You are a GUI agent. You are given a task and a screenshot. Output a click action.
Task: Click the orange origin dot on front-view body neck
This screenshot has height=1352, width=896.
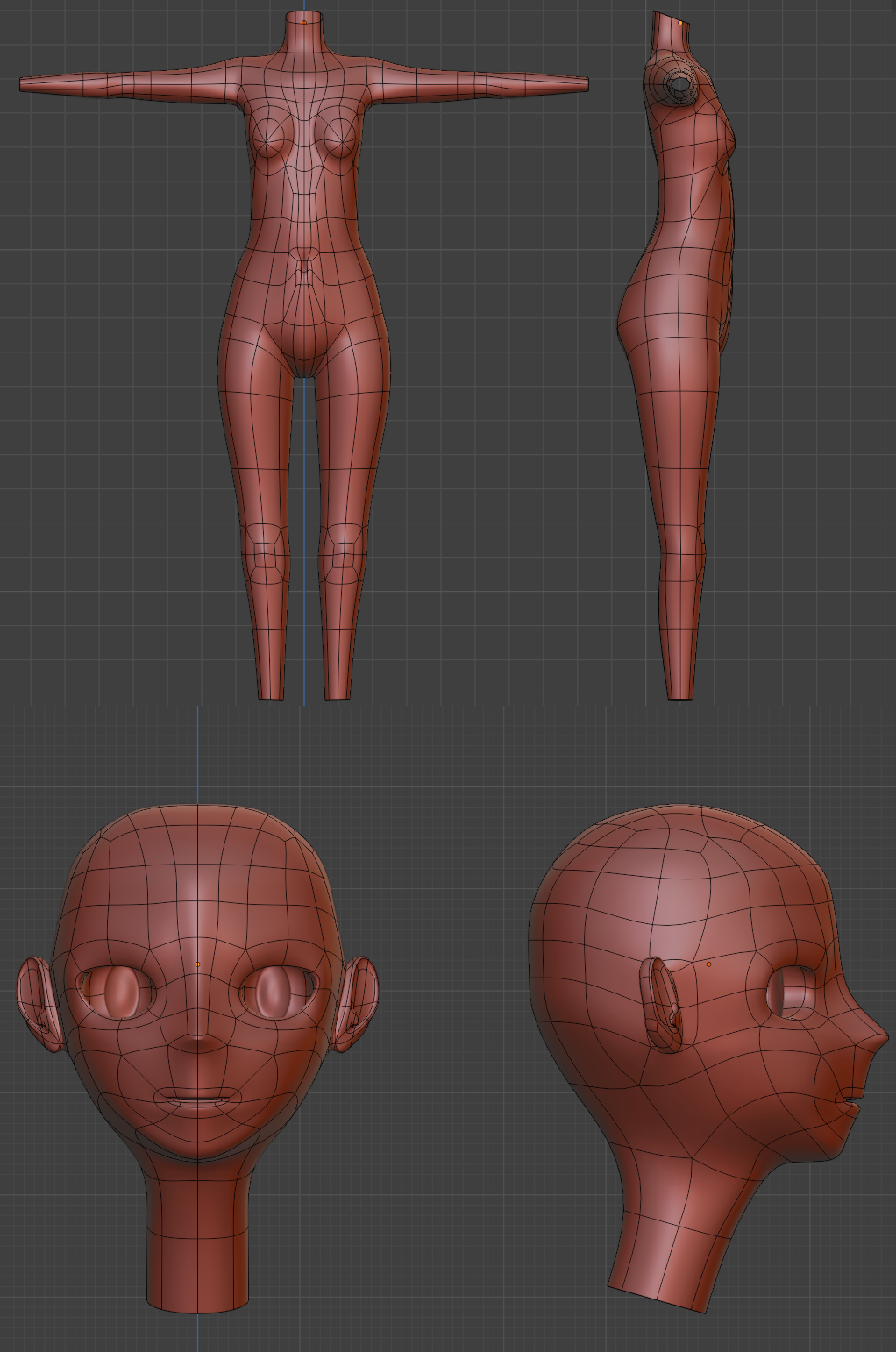304,23
